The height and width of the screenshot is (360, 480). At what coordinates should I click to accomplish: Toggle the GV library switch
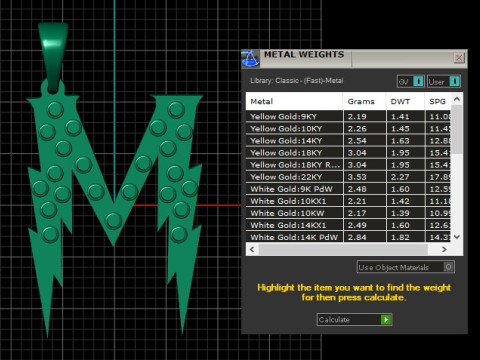[410, 81]
